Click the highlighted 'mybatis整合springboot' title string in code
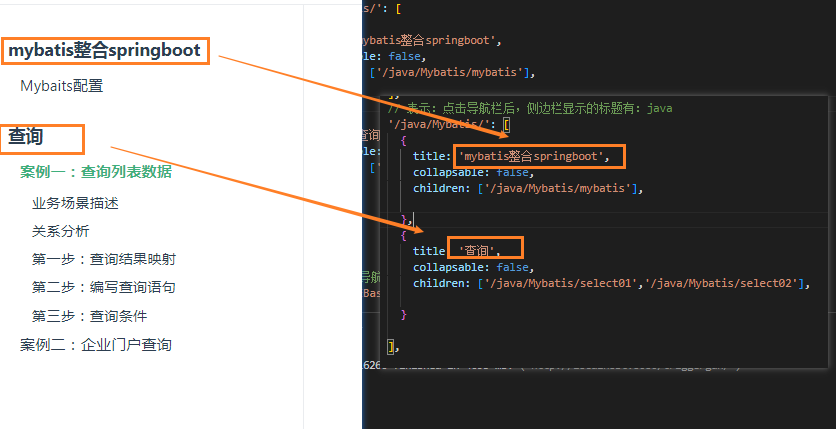836x429 pixels. point(538,156)
